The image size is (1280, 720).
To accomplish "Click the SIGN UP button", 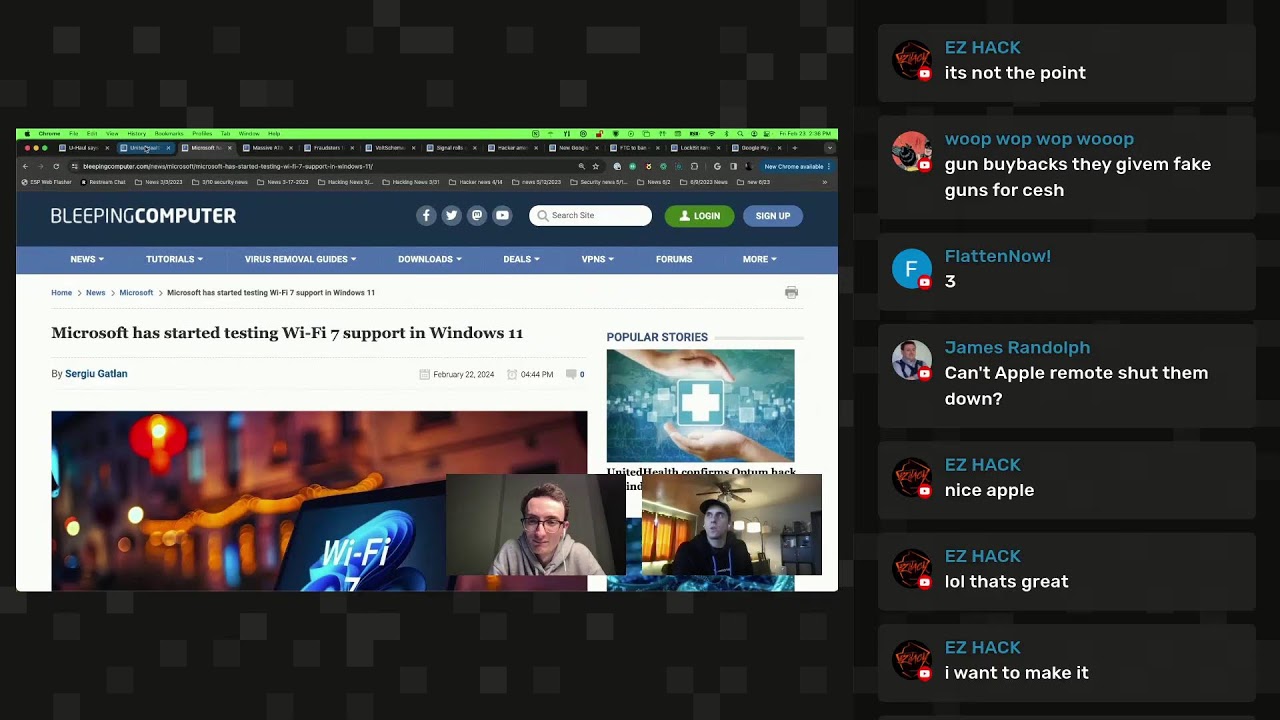I will click(x=773, y=216).
